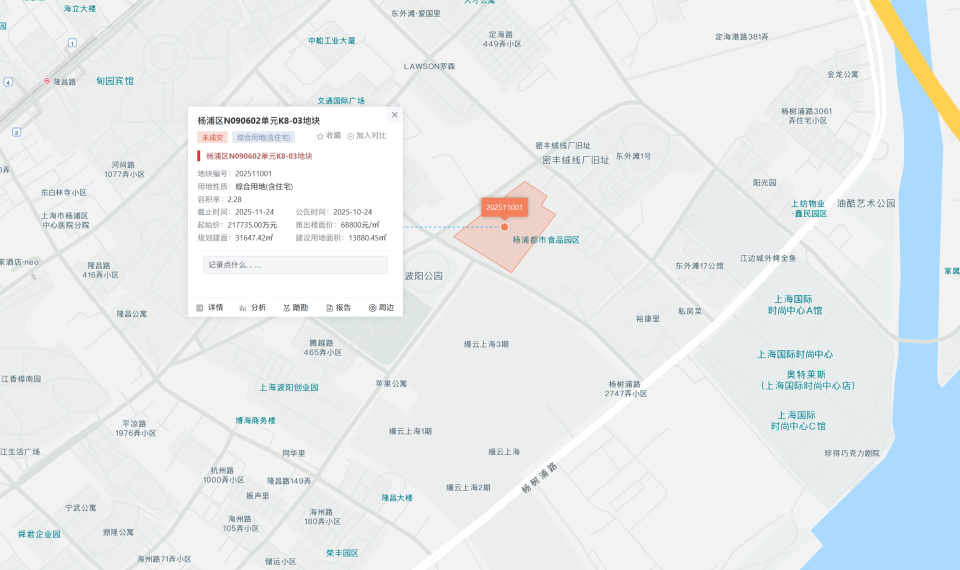
Task: Close the K8-03 parcel info popup
Action: click(x=394, y=114)
